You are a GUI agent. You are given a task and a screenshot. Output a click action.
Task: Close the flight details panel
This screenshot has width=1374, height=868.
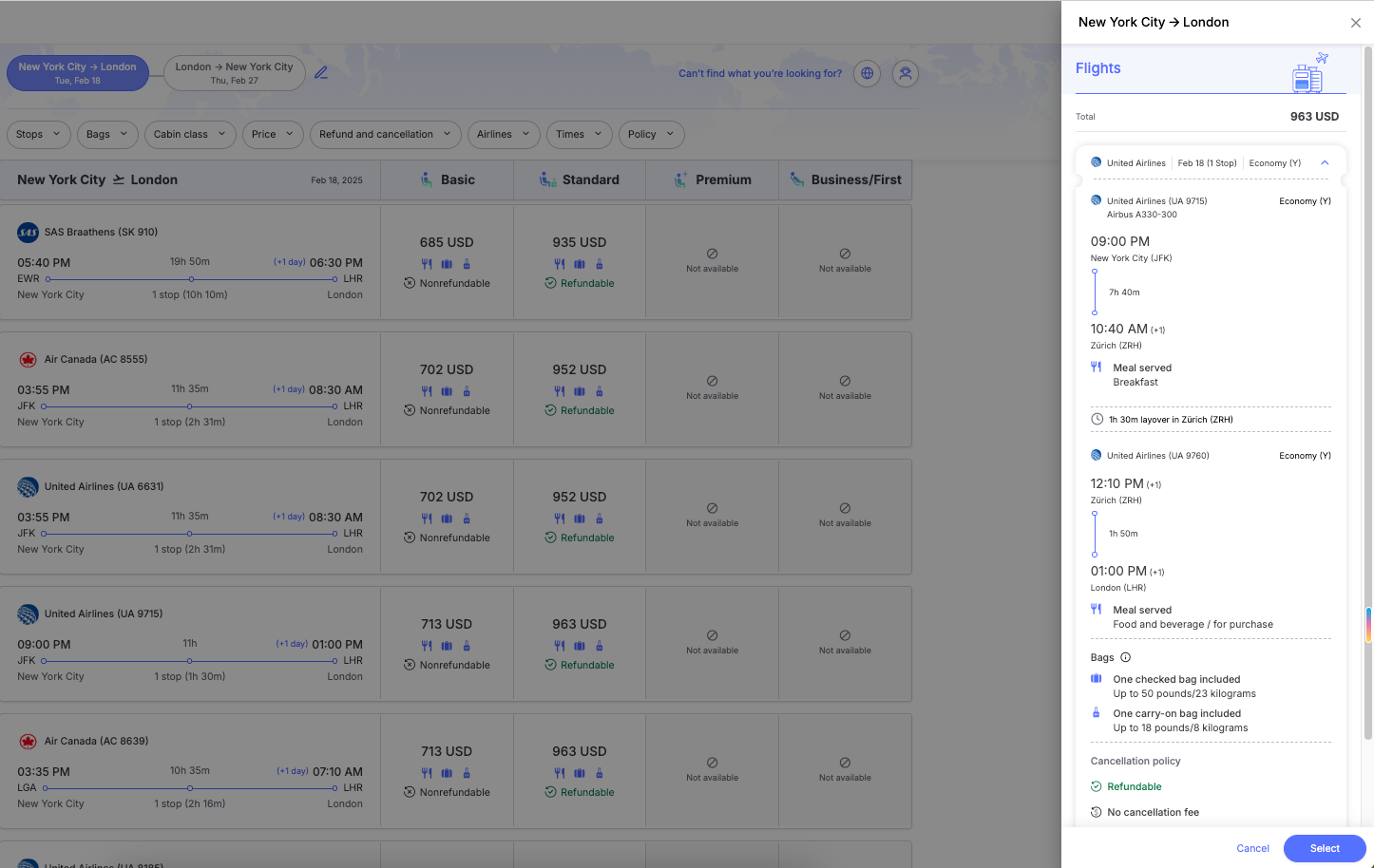pos(1356,23)
